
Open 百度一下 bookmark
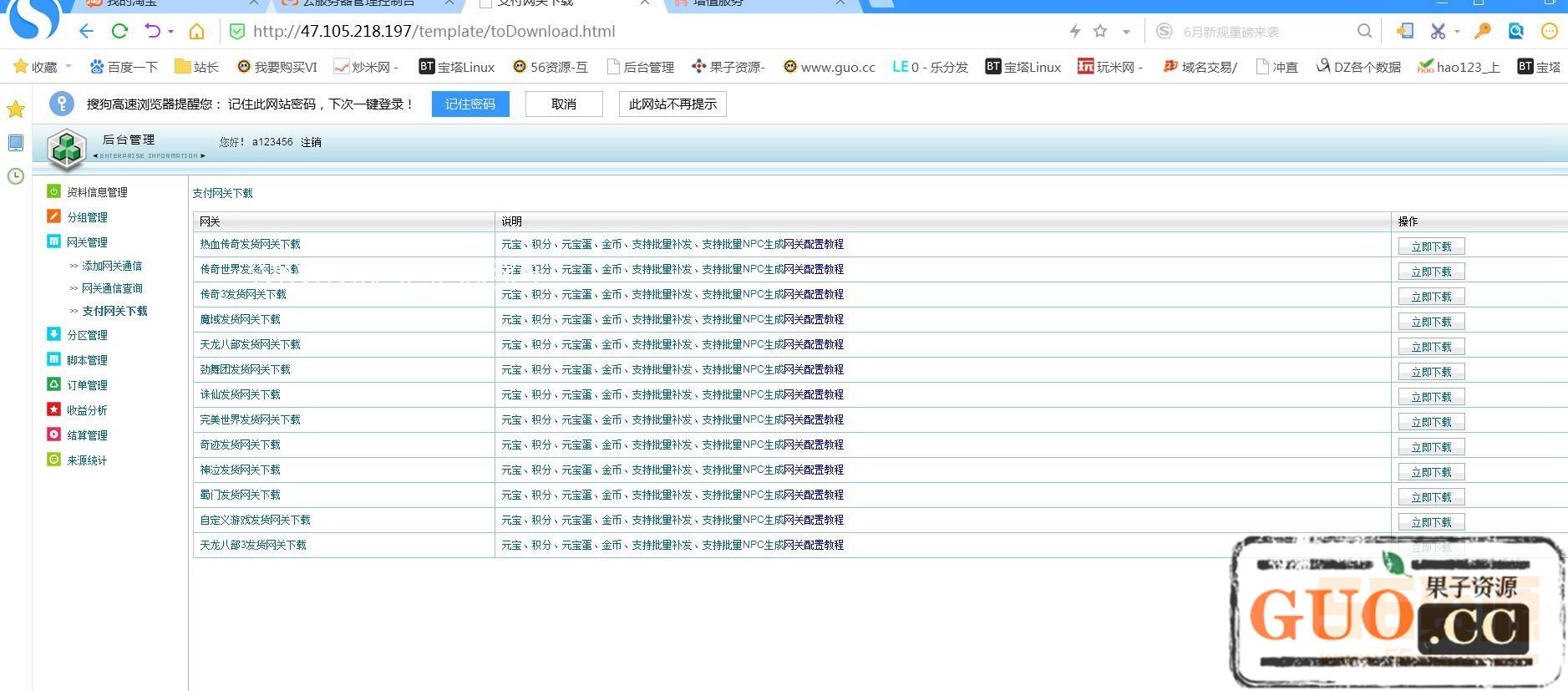tap(124, 67)
